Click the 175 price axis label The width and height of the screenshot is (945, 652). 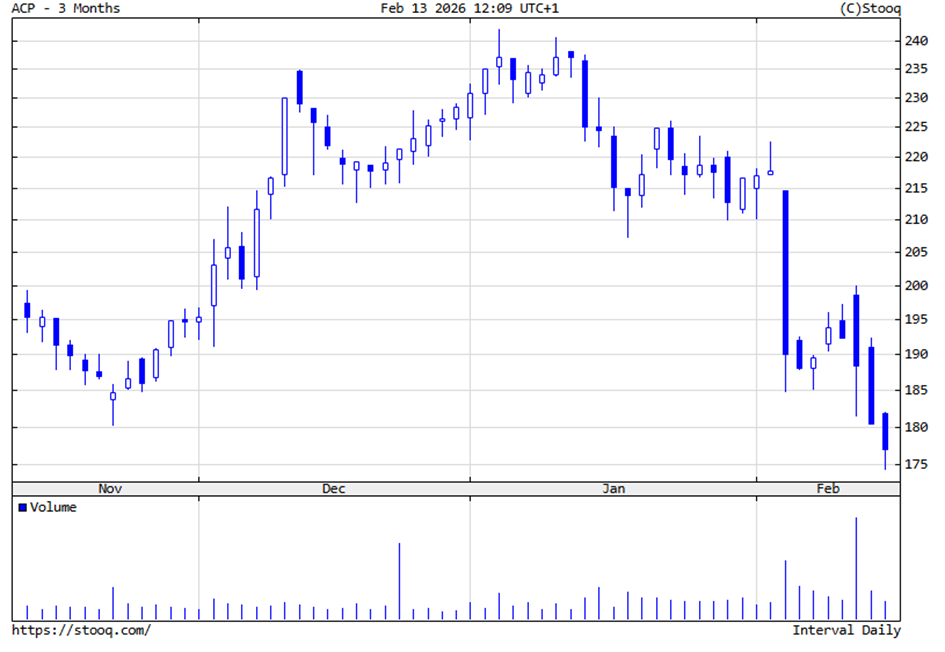[x=916, y=464]
